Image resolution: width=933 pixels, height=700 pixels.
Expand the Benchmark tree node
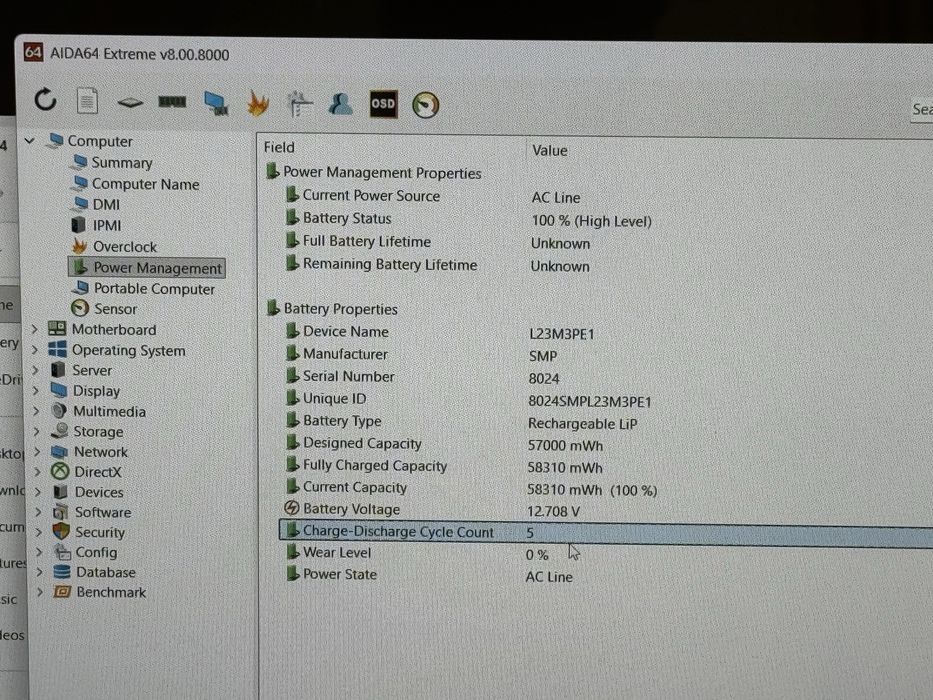click(x=40, y=592)
